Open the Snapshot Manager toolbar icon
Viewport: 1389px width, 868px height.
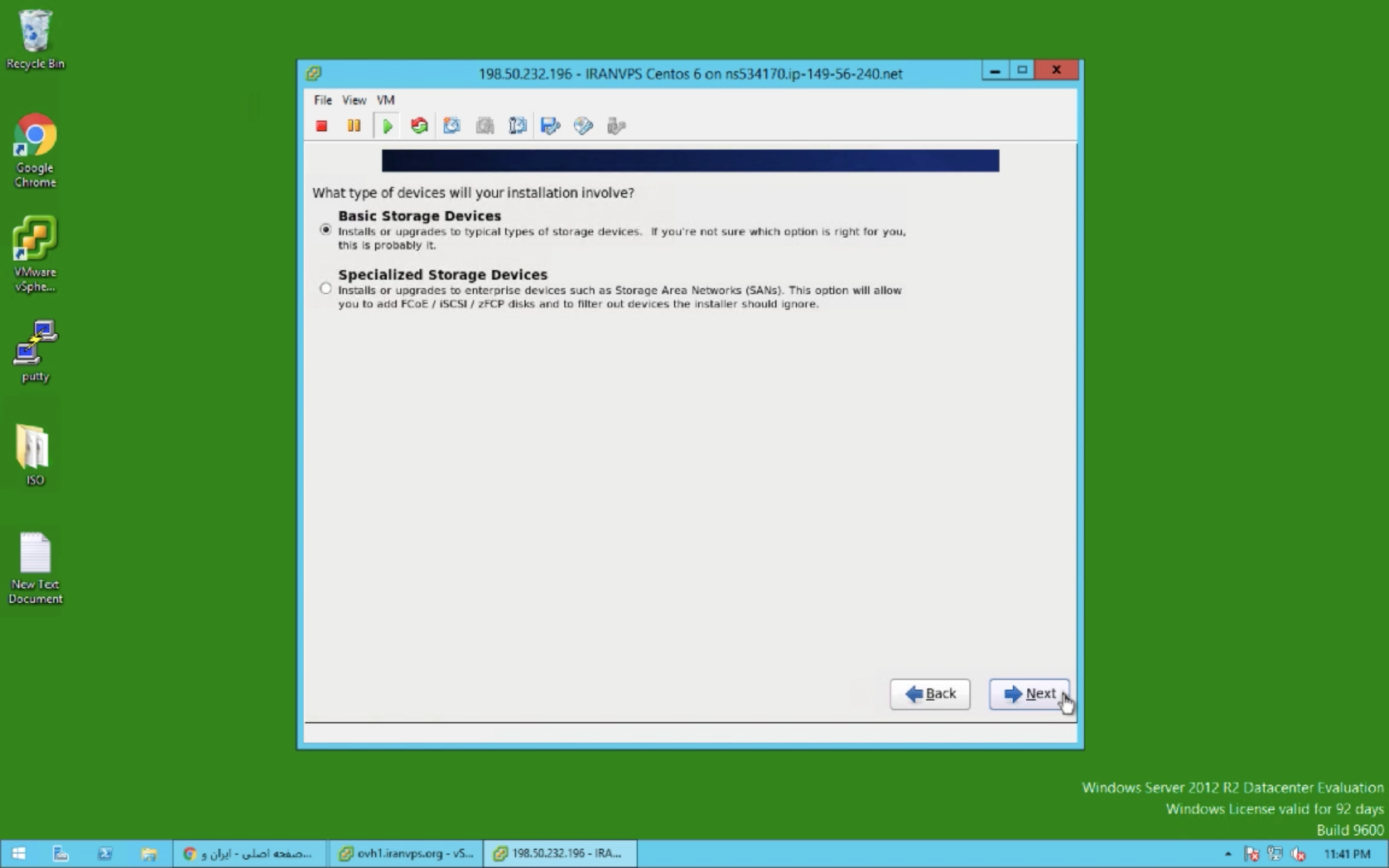[x=517, y=126]
